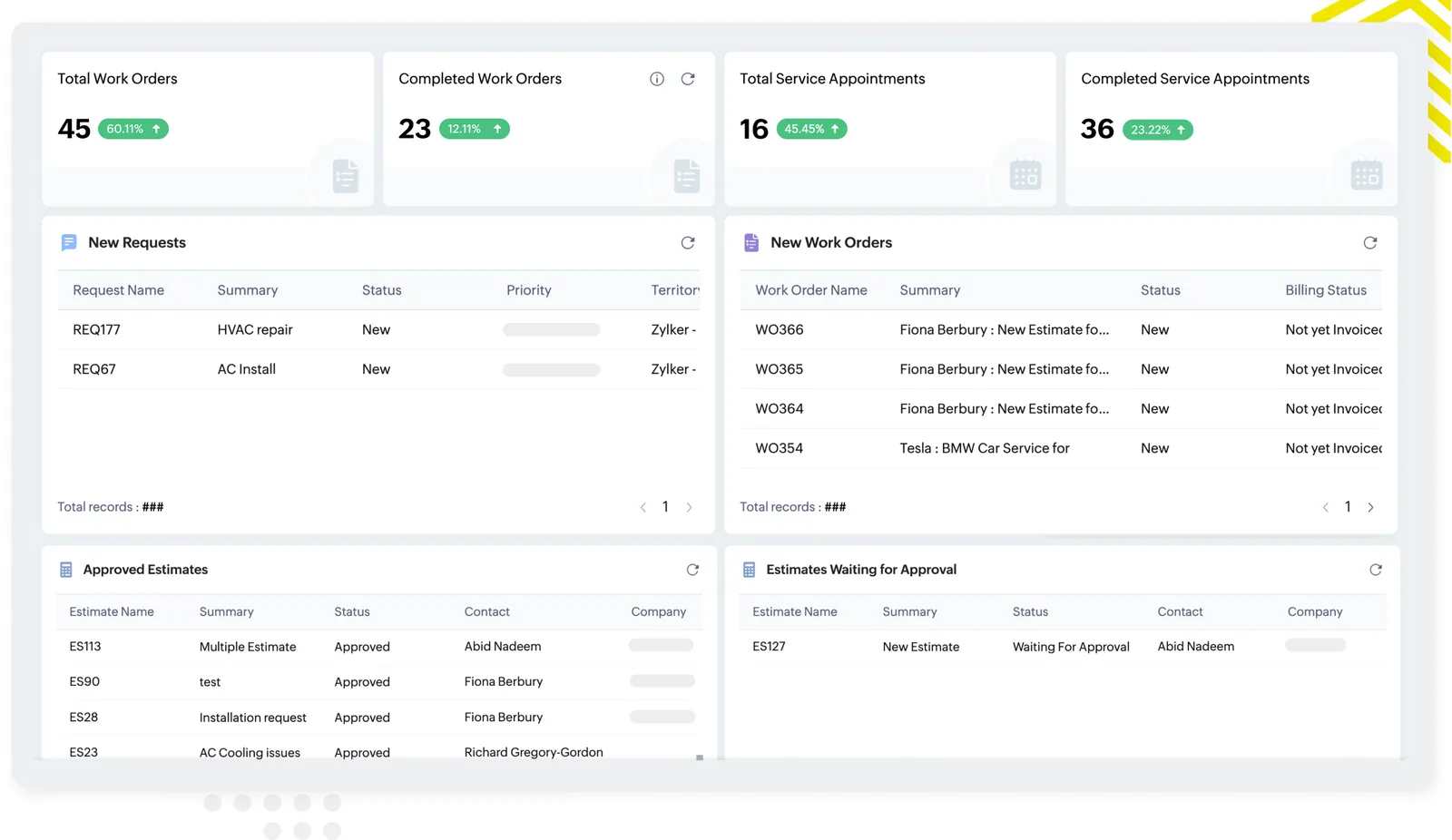Click the New Work Orders document icon

pyautogui.click(x=751, y=242)
